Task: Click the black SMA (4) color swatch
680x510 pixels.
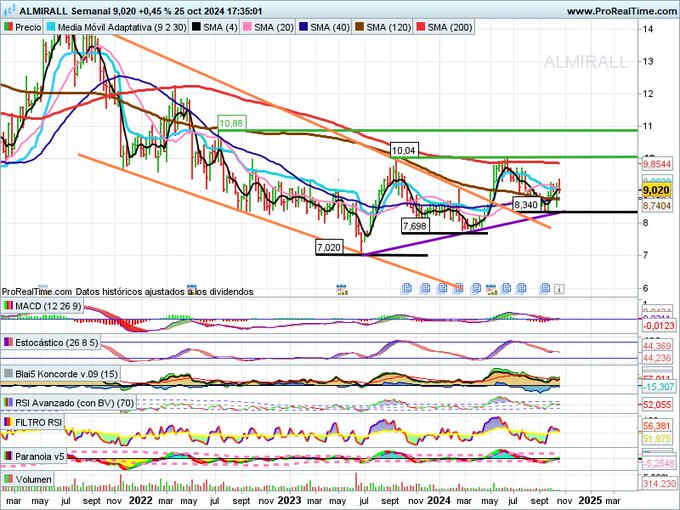Action: click(x=196, y=27)
